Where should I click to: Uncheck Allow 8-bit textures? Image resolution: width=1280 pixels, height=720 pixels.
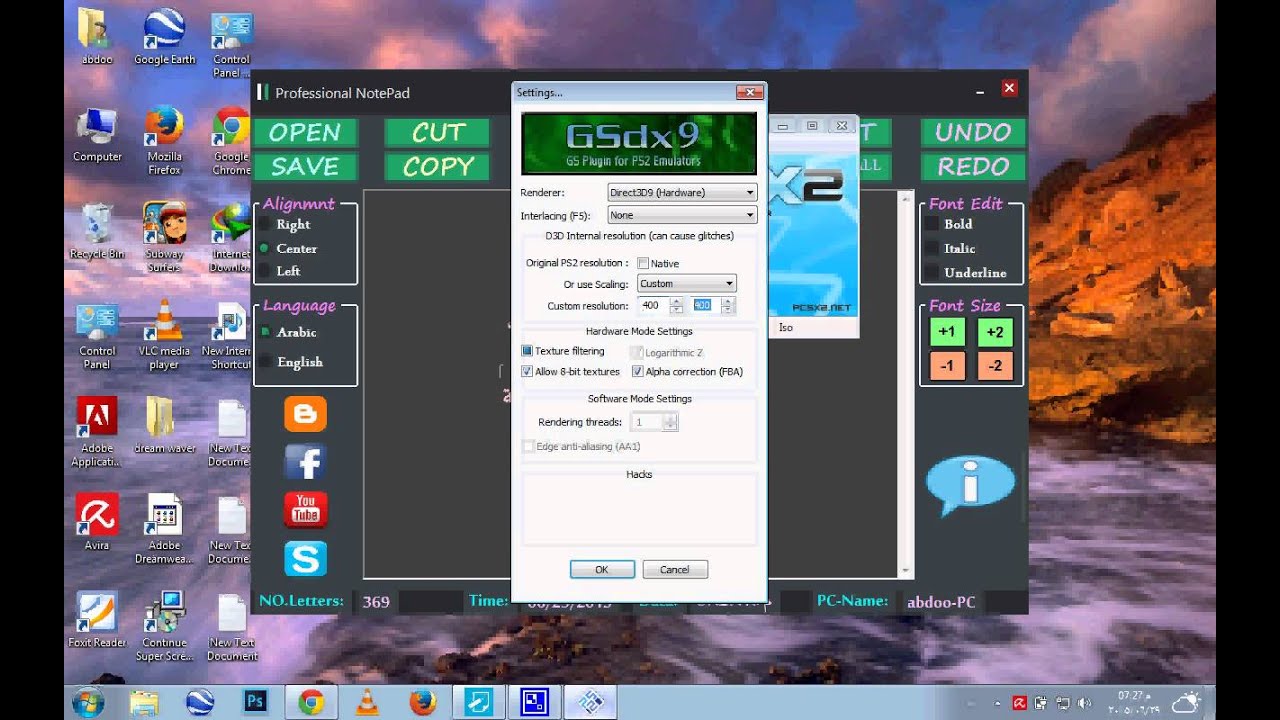[527, 371]
